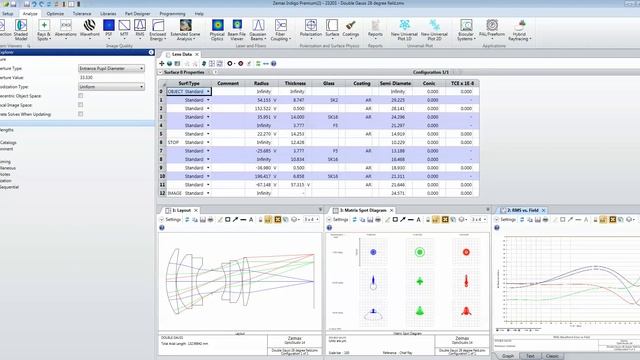Image resolution: width=640 pixels, height=360 pixels.
Task: Open surface type dropdown for IMAGE row
Action: coord(208,193)
